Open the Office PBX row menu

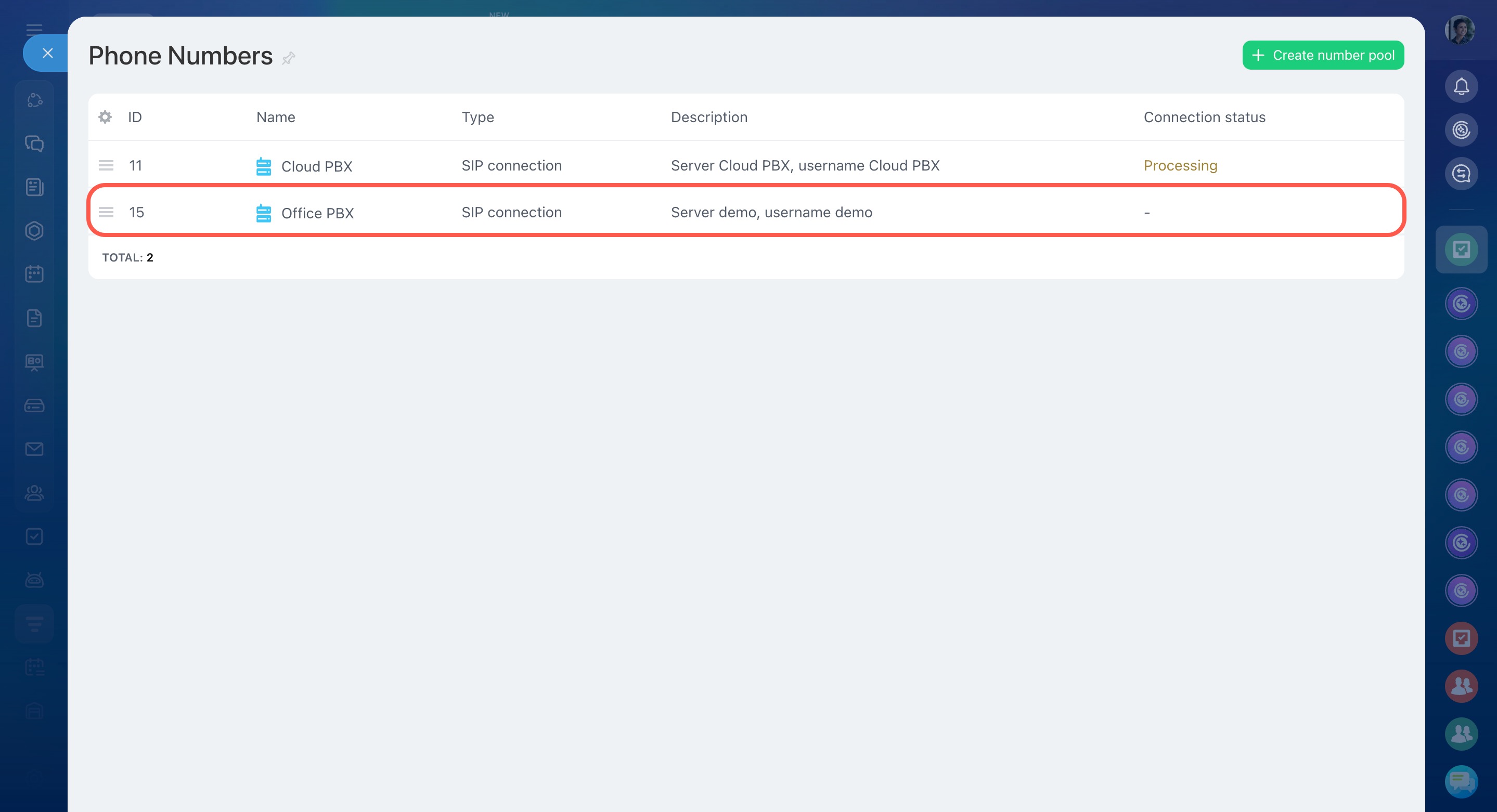pyautogui.click(x=106, y=213)
